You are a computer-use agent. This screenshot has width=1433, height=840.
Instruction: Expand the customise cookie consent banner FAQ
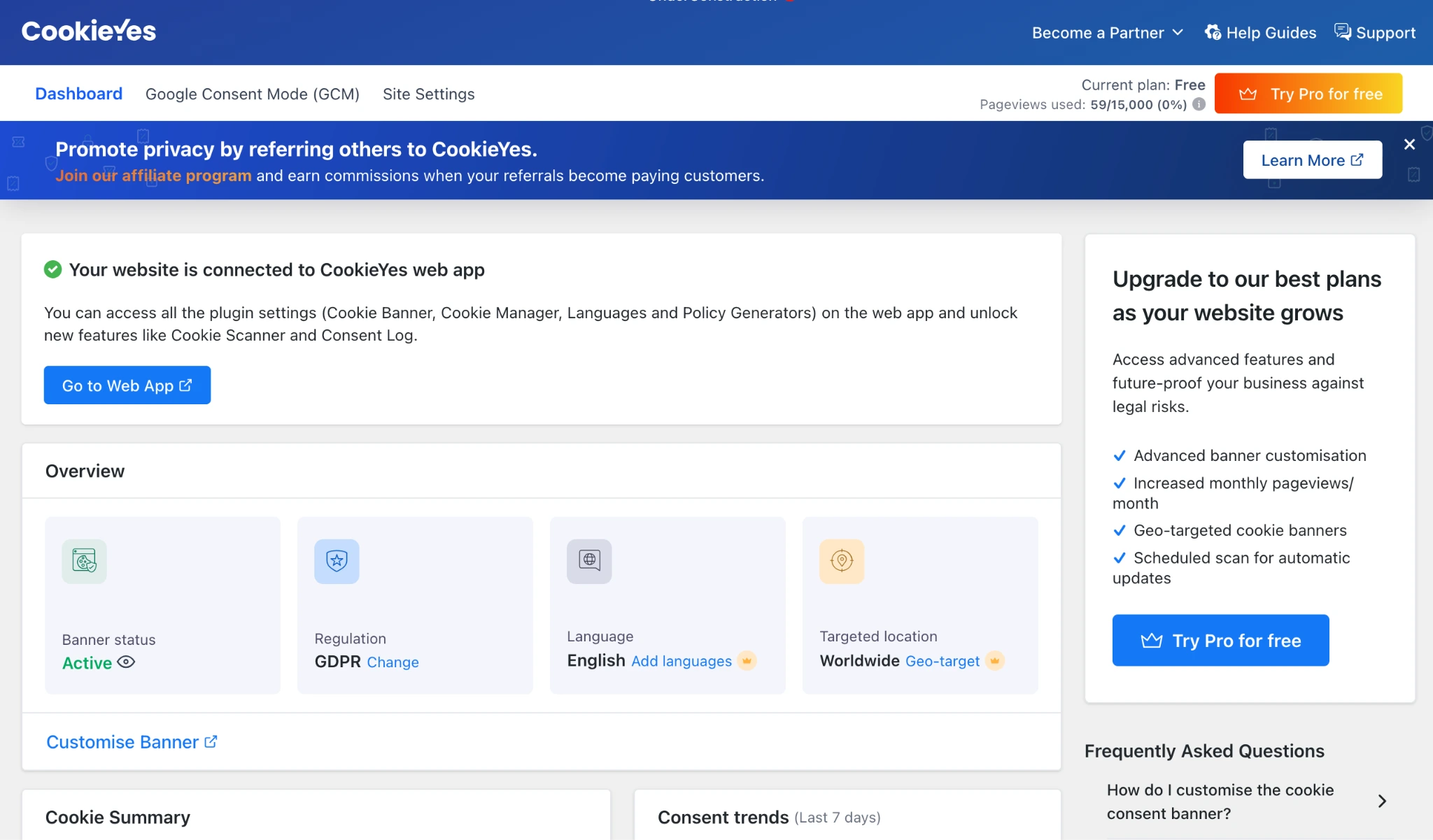coord(1247,802)
